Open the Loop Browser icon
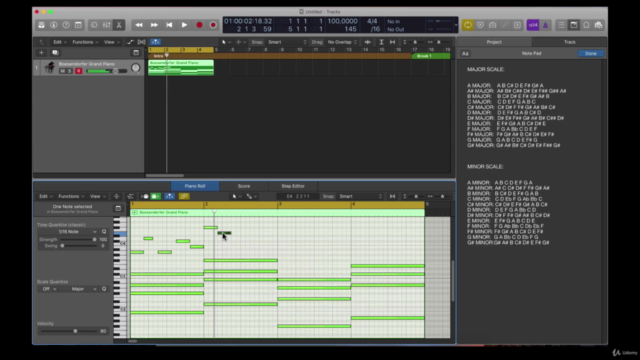This screenshot has width=640, height=360. pyautogui.click(x=587, y=25)
